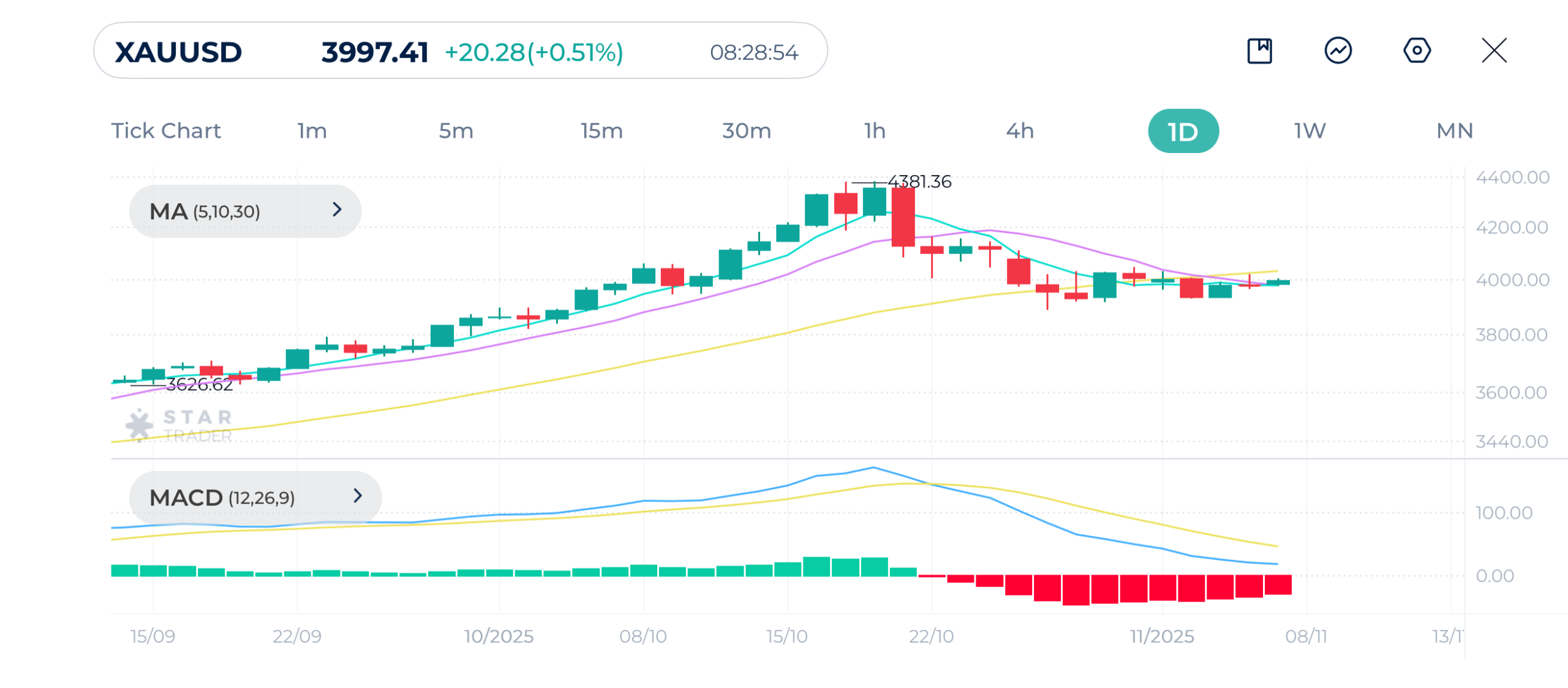Choose the 30m timeframe

tap(746, 131)
